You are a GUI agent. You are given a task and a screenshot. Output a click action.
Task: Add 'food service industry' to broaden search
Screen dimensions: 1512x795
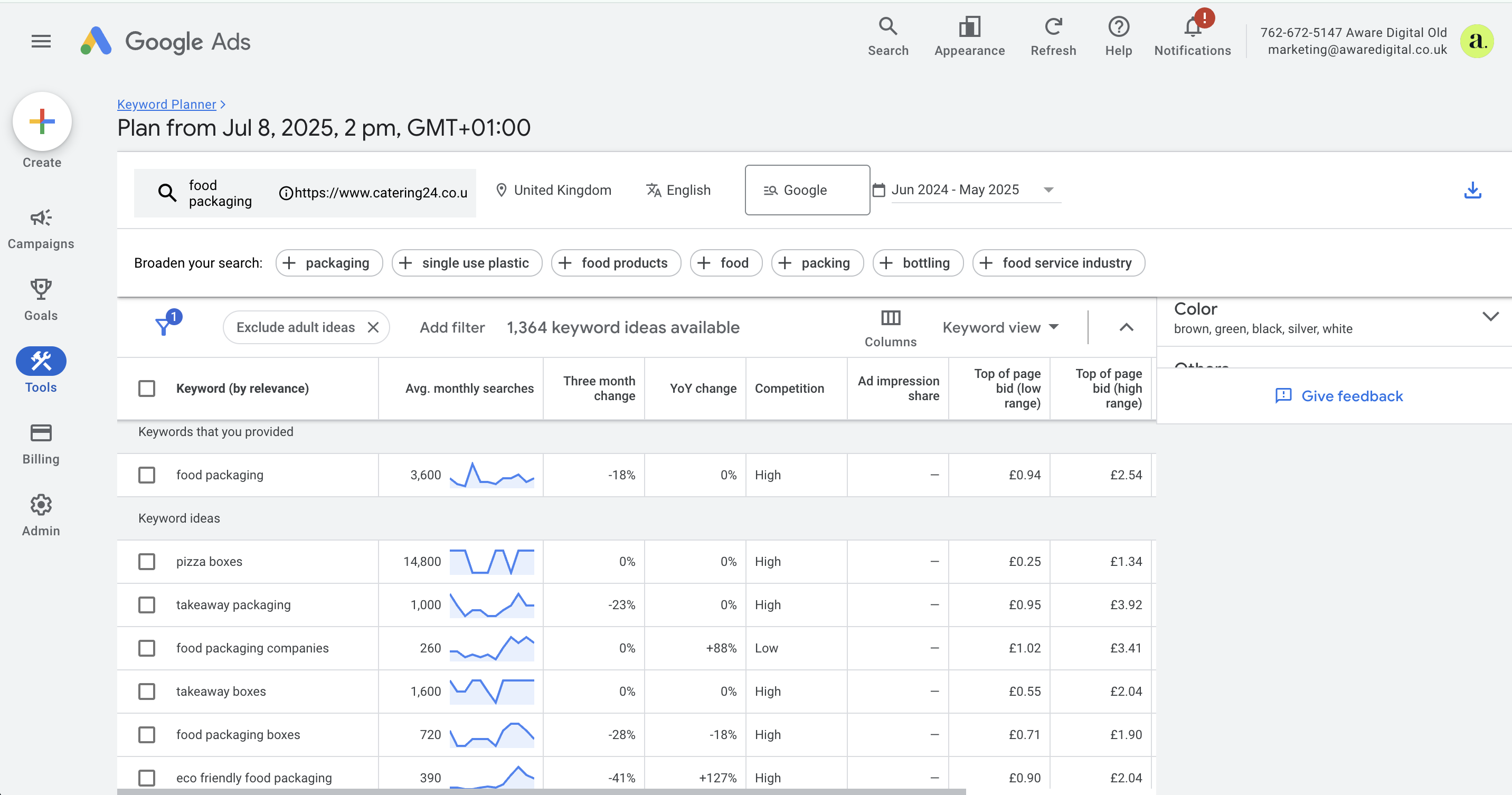1059,263
